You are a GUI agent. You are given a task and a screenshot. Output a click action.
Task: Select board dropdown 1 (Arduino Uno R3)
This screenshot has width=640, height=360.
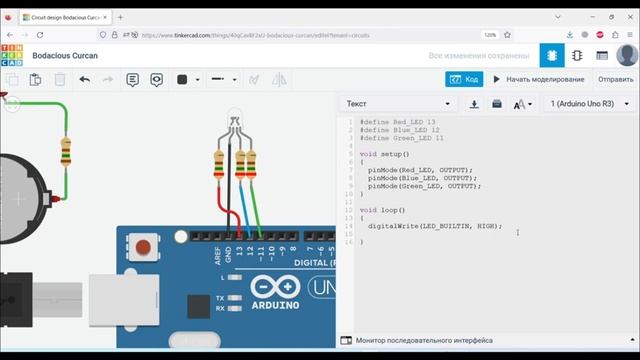590,104
